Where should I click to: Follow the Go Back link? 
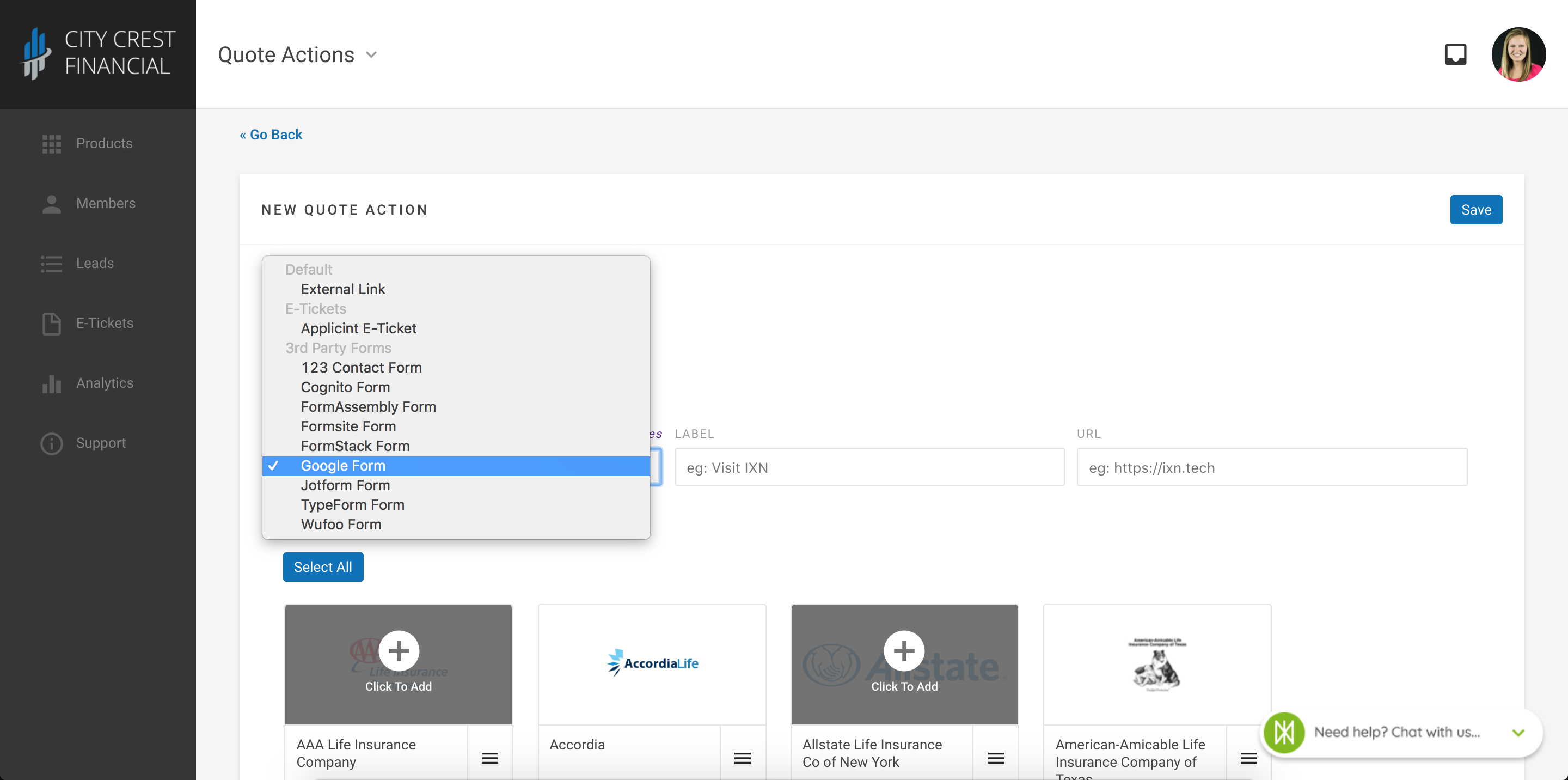pyautogui.click(x=271, y=135)
